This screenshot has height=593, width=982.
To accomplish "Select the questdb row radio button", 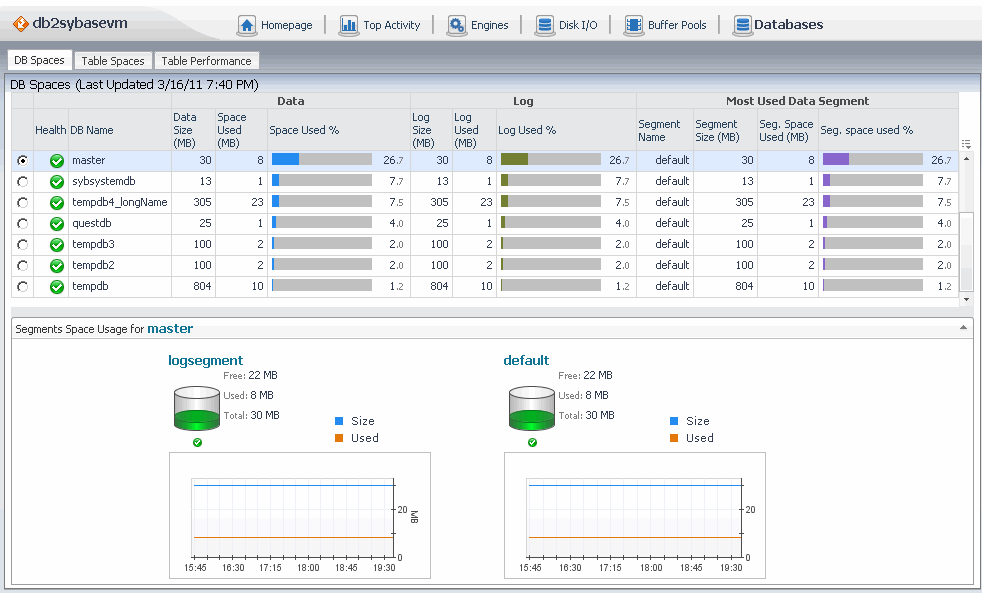I will (x=22, y=224).
